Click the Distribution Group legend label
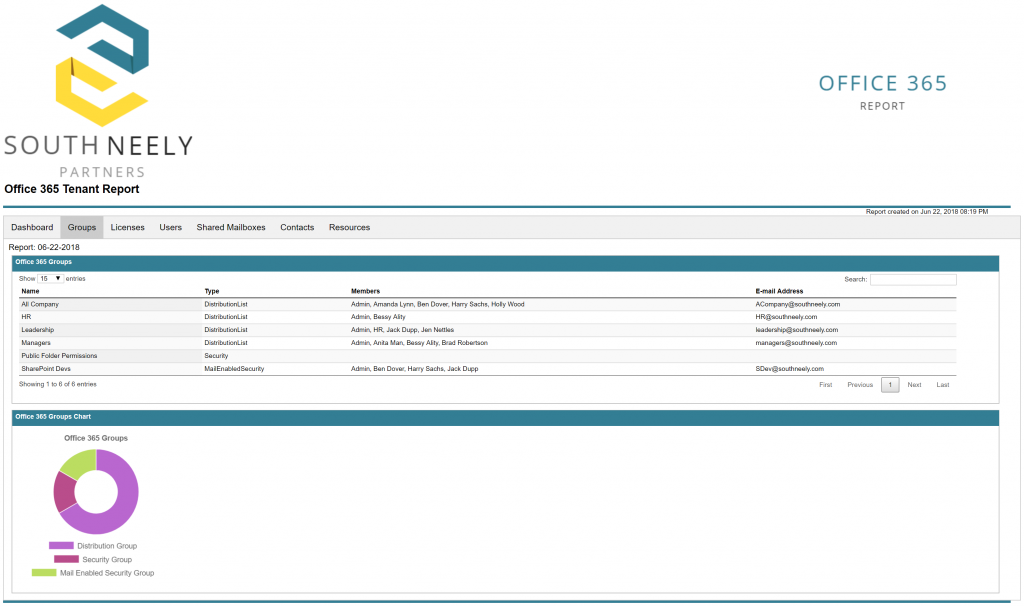Screen dimensions: 1024x607 [x=107, y=546]
